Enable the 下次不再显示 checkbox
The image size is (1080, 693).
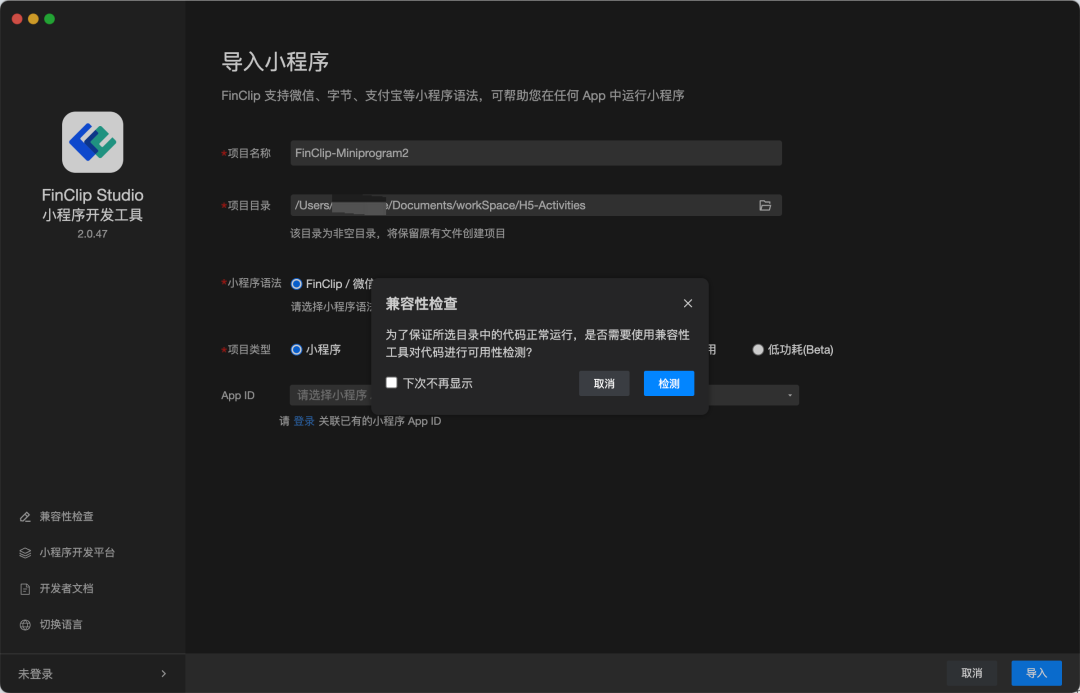coord(391,382)
